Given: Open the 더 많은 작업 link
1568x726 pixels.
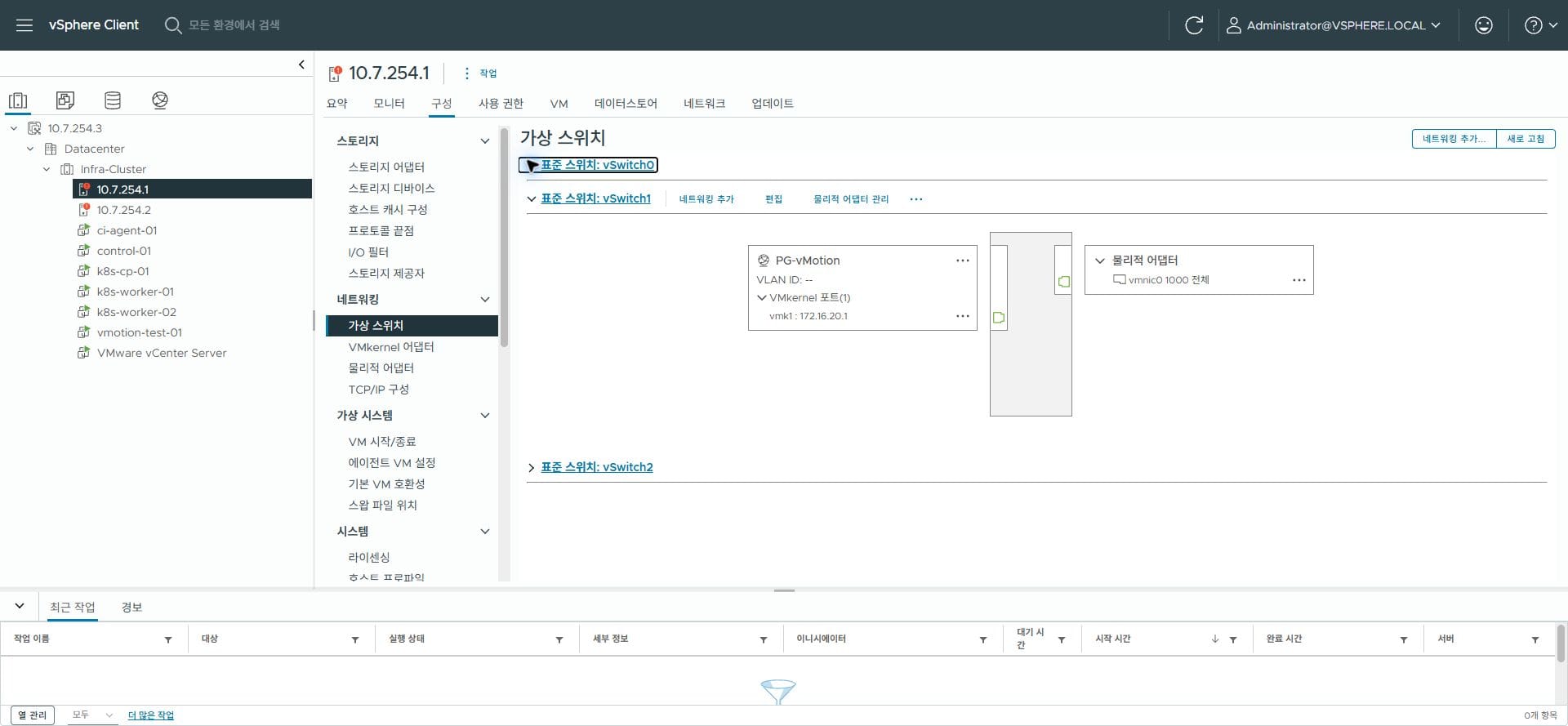Looking at the screenshot, I should click(x=151, y=715).
